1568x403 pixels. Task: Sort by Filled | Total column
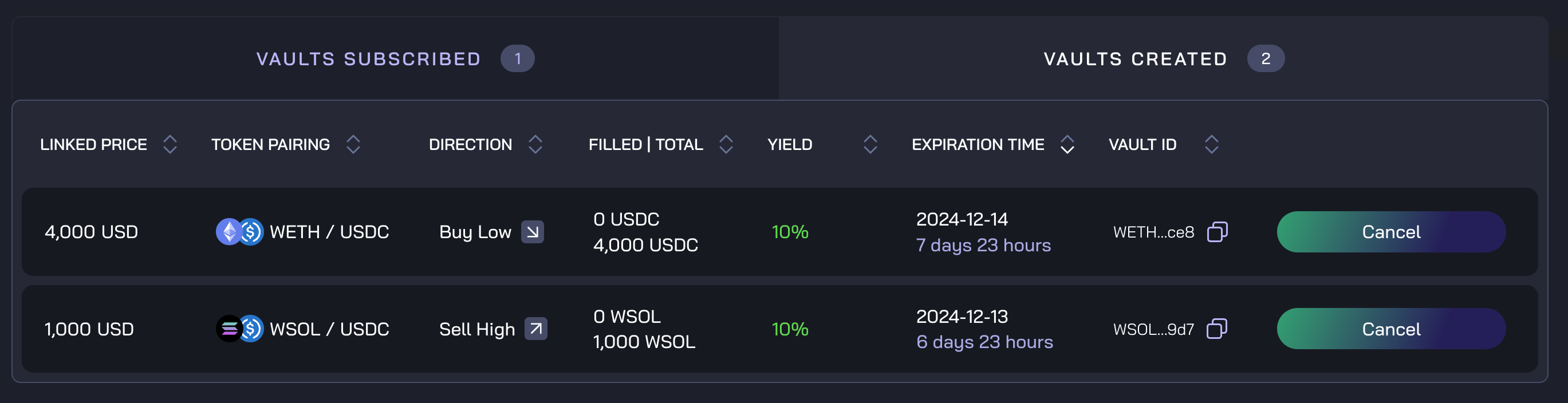[726, 144]
